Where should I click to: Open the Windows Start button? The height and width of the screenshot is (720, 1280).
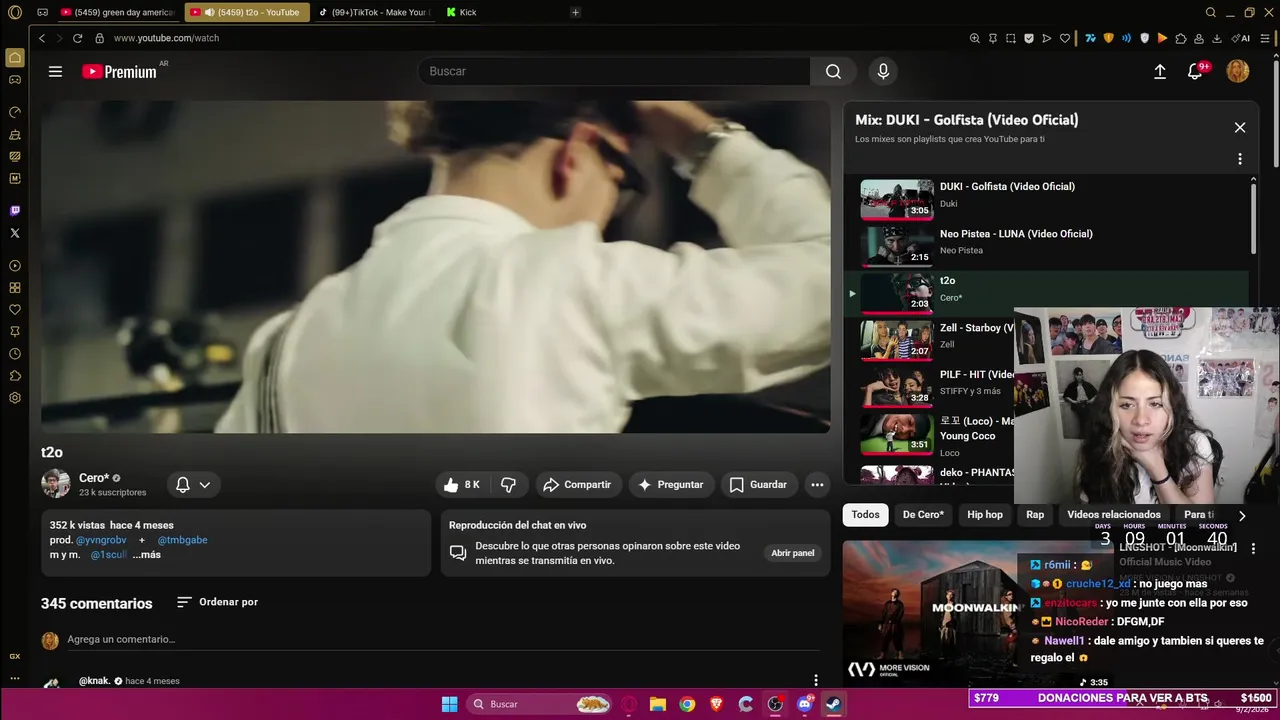[450, 704]
